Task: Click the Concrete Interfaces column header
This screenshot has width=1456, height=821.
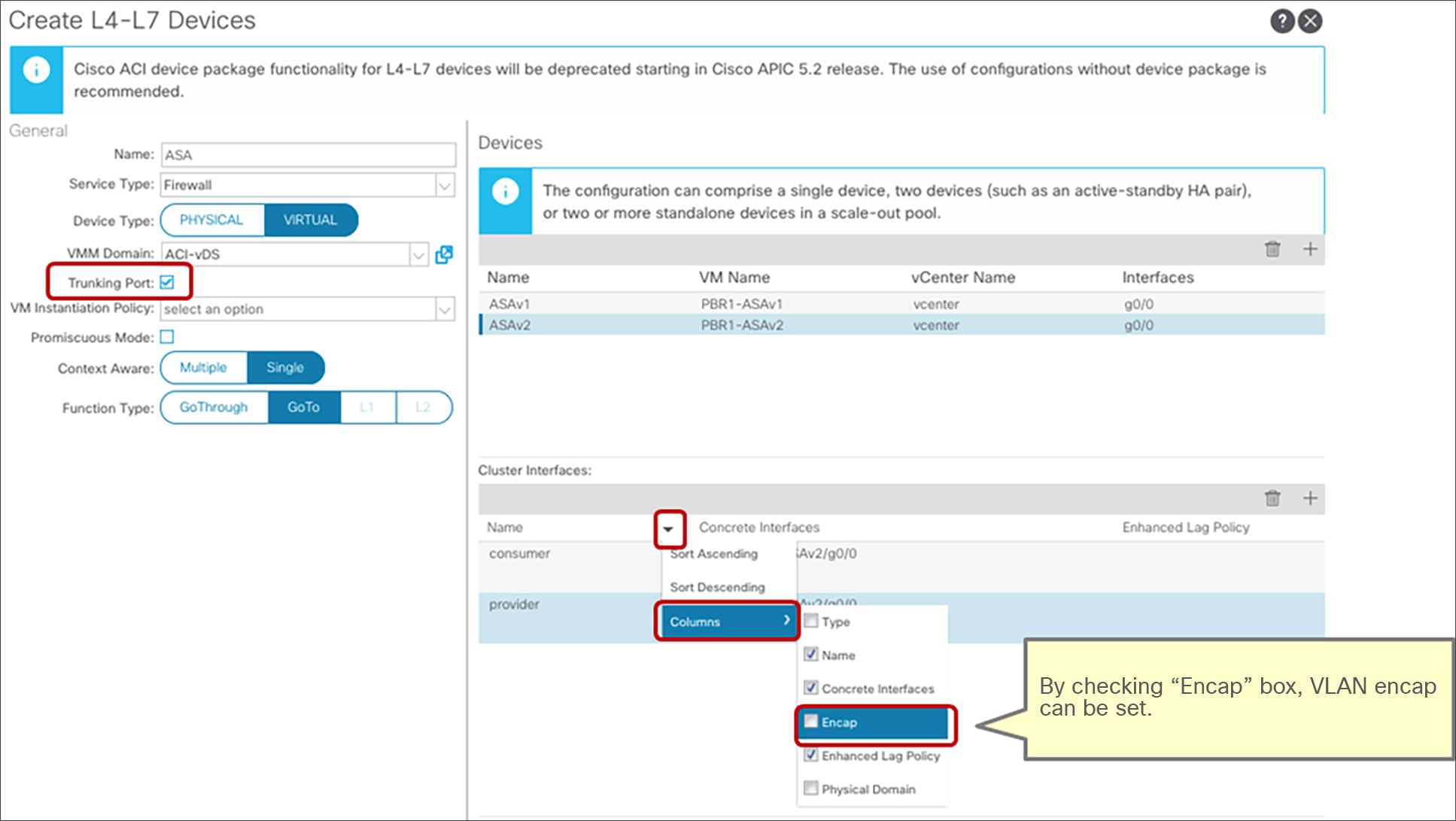Action: pyautogui.click(x=758, y=528)
